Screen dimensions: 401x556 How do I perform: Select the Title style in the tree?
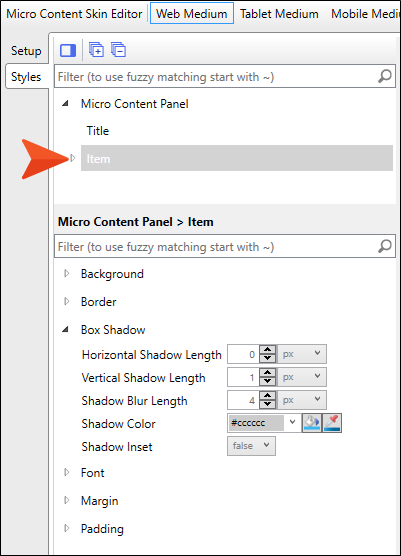[98, 131]
